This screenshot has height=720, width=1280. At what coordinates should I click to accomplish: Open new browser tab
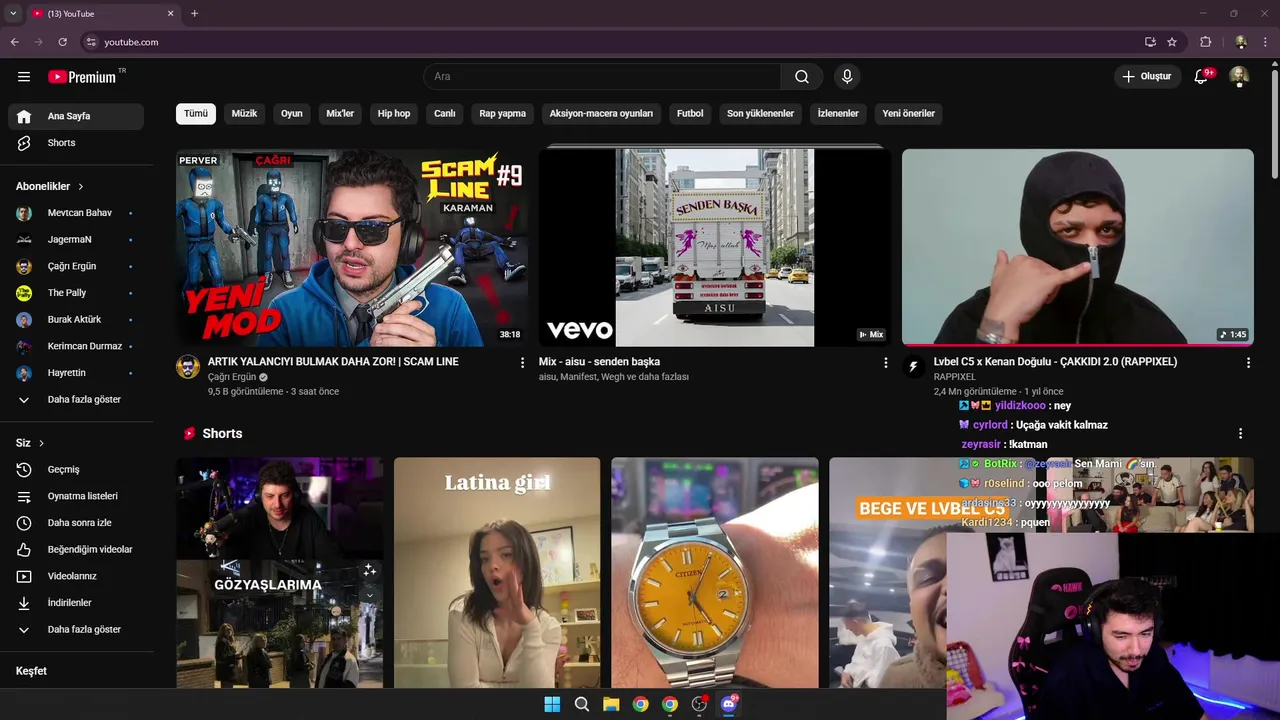[x=194, y=13]
